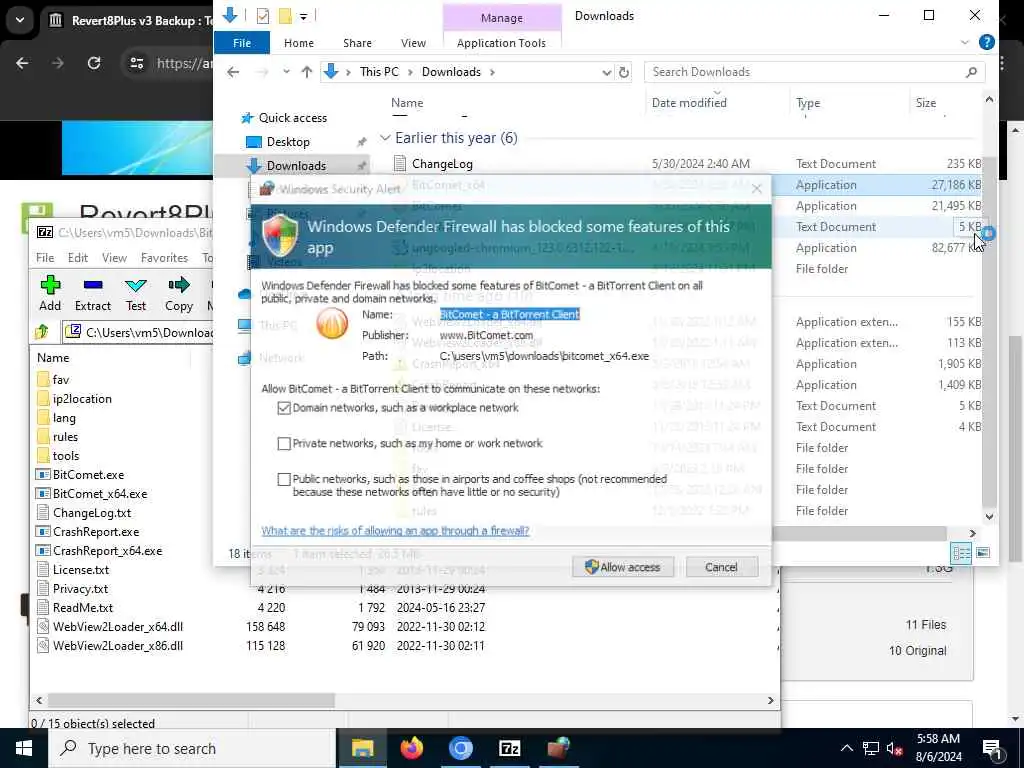
Task: Select Desktop in Quick access
Action: [x=288, y=142]
